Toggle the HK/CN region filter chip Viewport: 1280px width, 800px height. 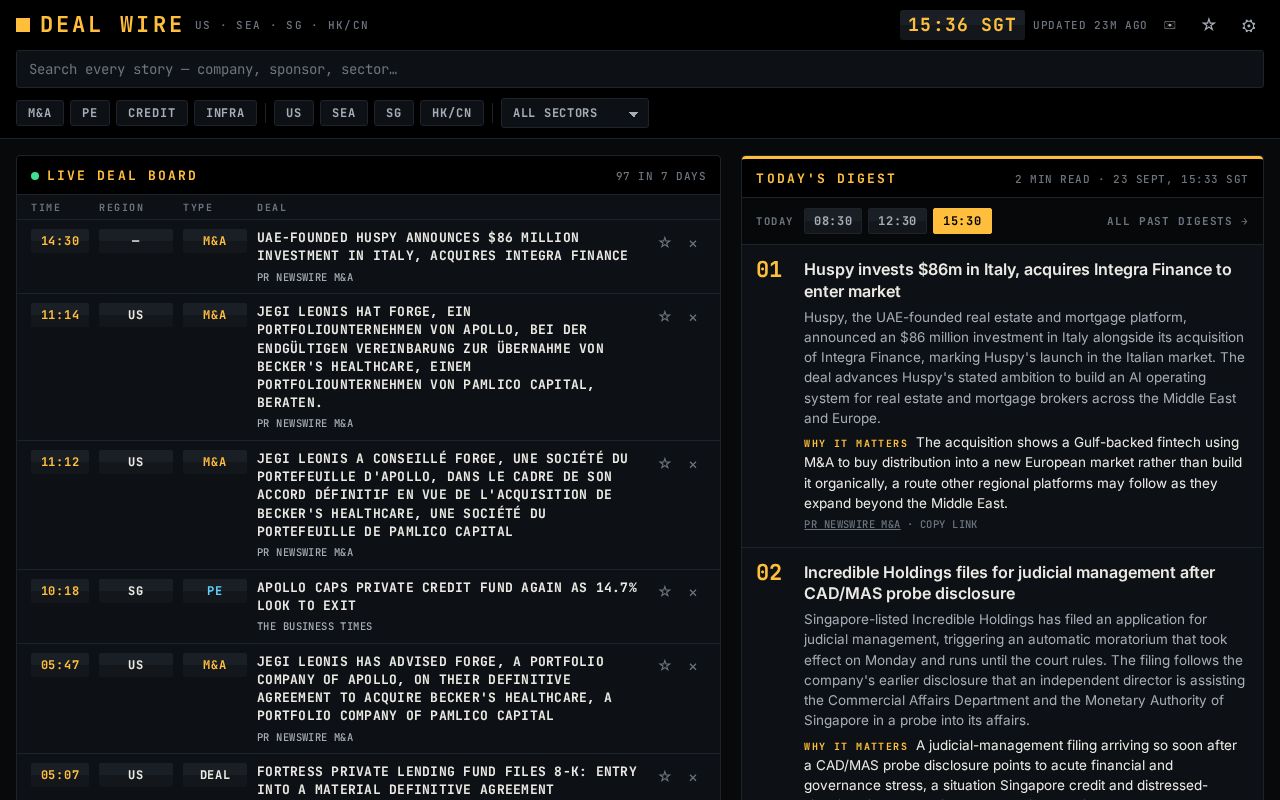pos(452,113)
